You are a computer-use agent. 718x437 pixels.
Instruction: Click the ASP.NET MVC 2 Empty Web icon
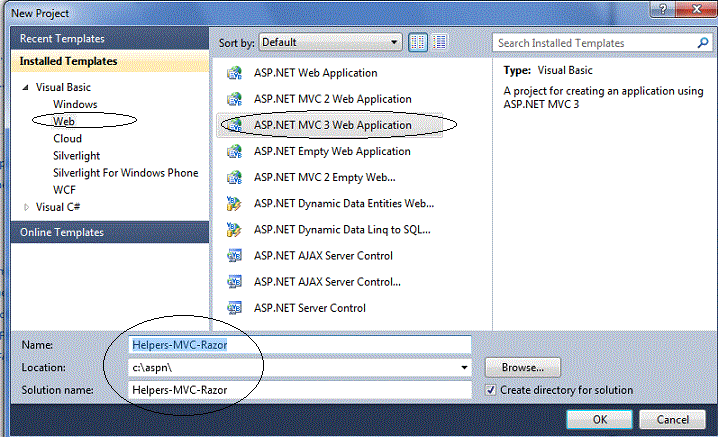tap(234, 177)
